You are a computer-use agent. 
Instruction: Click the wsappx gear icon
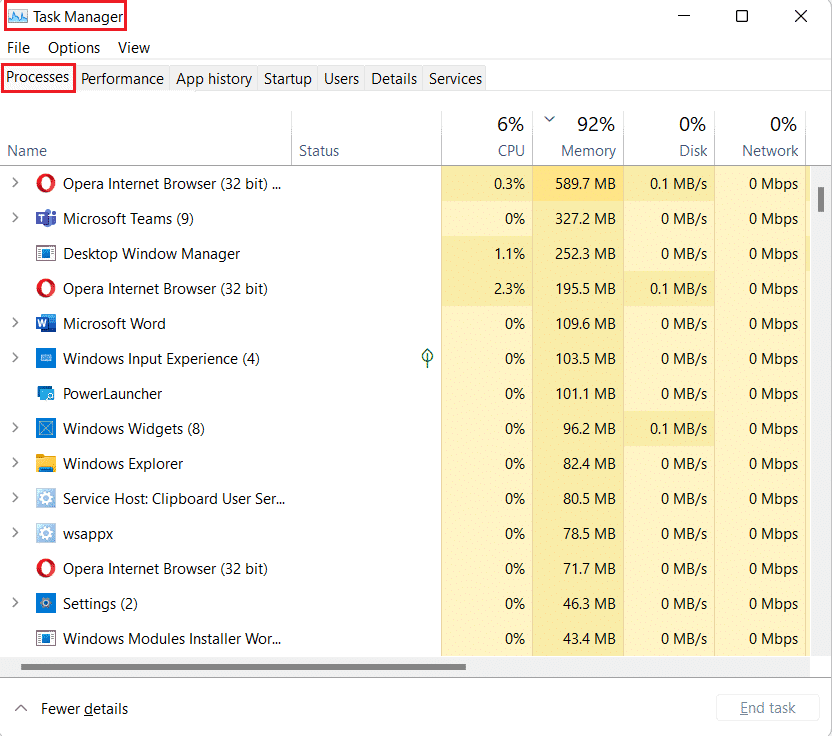[x=44, y=533]
